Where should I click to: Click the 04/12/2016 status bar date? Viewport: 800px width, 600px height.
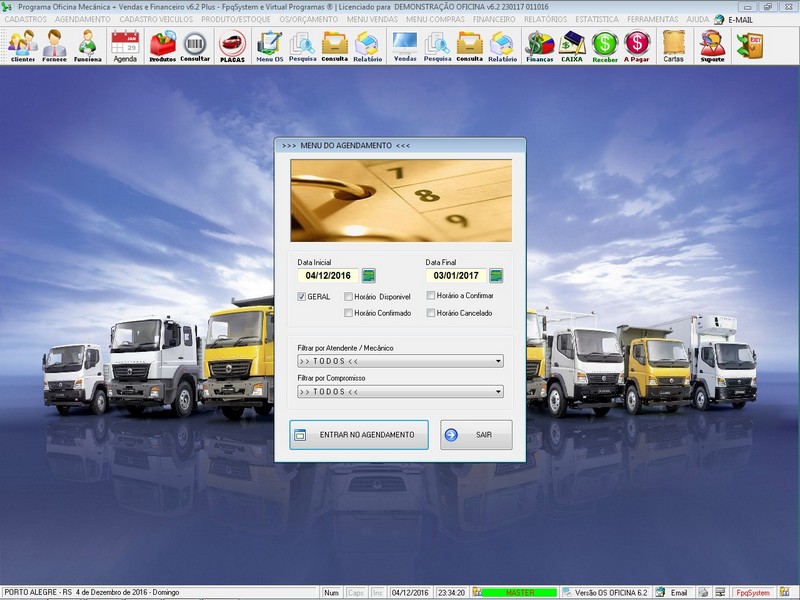click(x=410, y=593)
